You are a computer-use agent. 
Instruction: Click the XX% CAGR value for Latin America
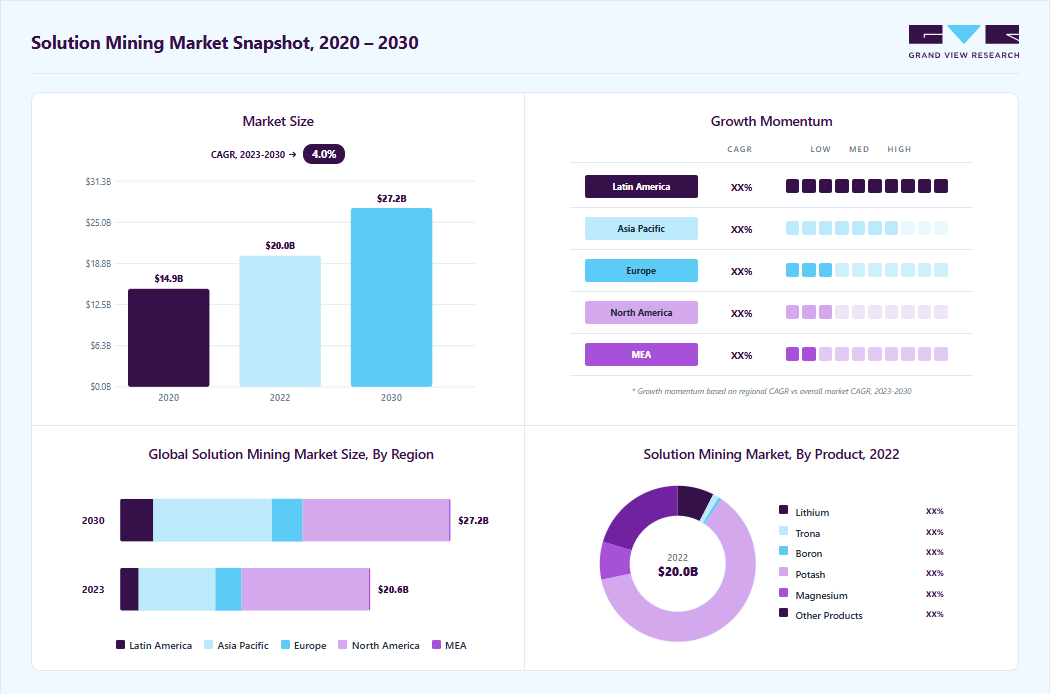pyautogui.click(x=741, y=188)
